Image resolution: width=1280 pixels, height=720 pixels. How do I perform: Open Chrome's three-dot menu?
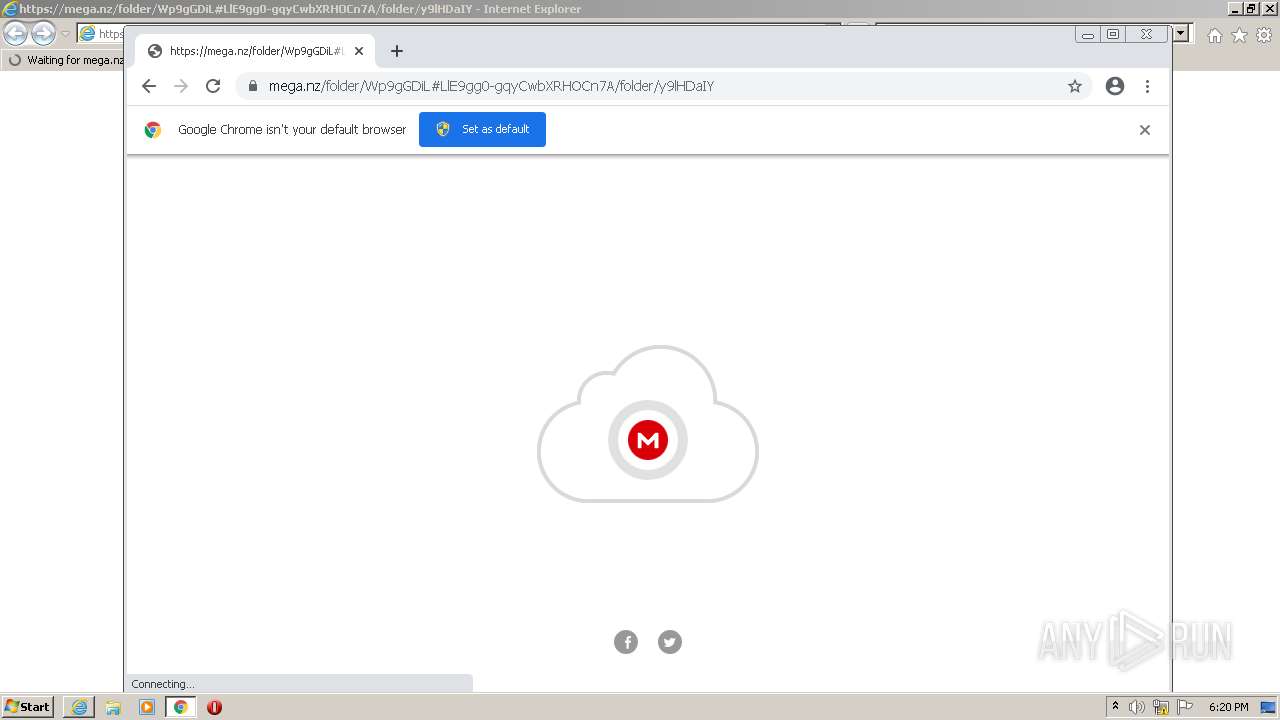click(x=1148, y=86)
